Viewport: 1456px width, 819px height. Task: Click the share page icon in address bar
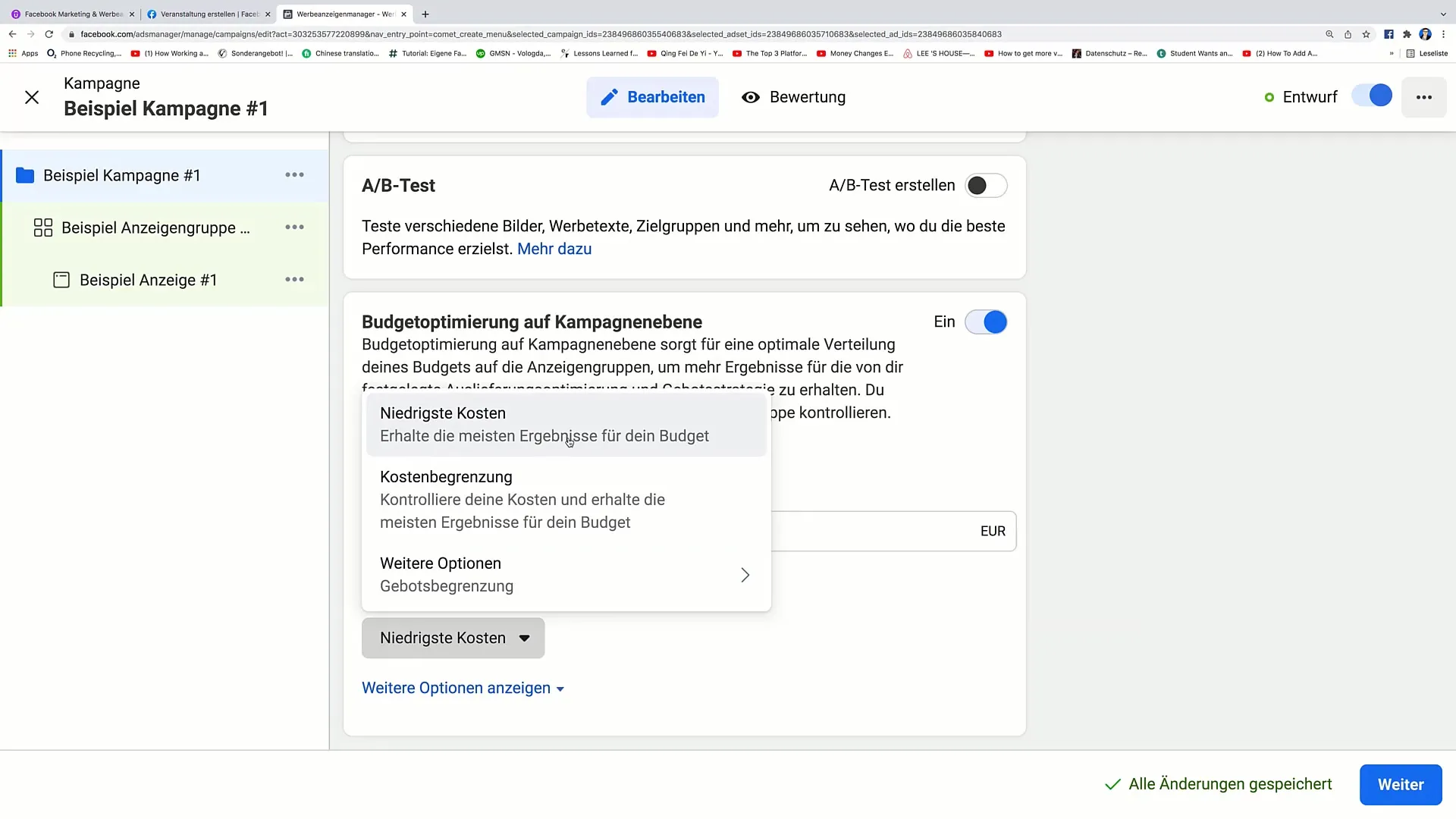[x=1348, y=34]
